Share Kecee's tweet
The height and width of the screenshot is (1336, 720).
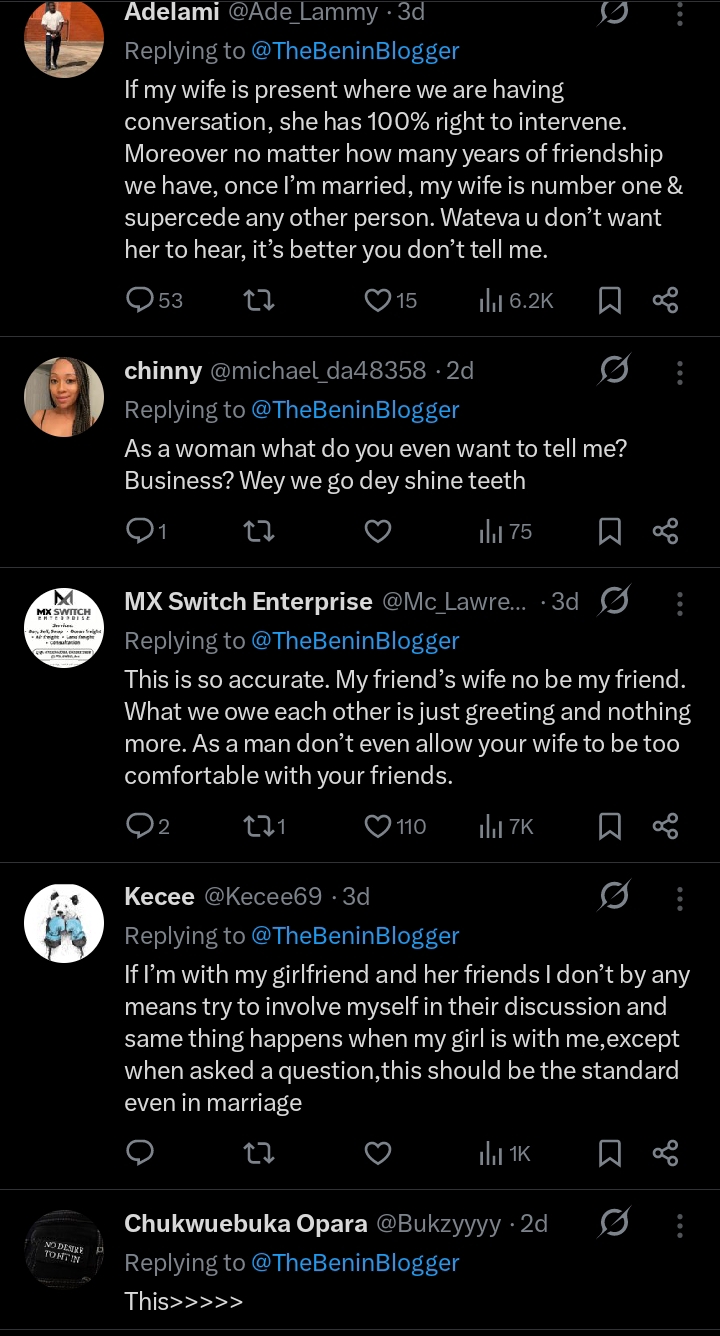[x=665, y=1154]
